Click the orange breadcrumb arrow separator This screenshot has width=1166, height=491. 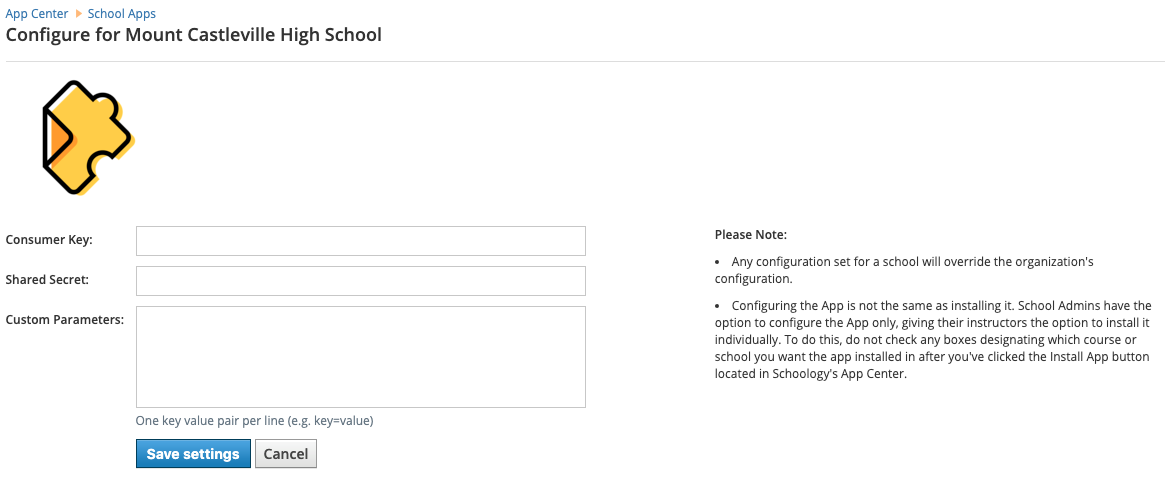click(79, 14)
